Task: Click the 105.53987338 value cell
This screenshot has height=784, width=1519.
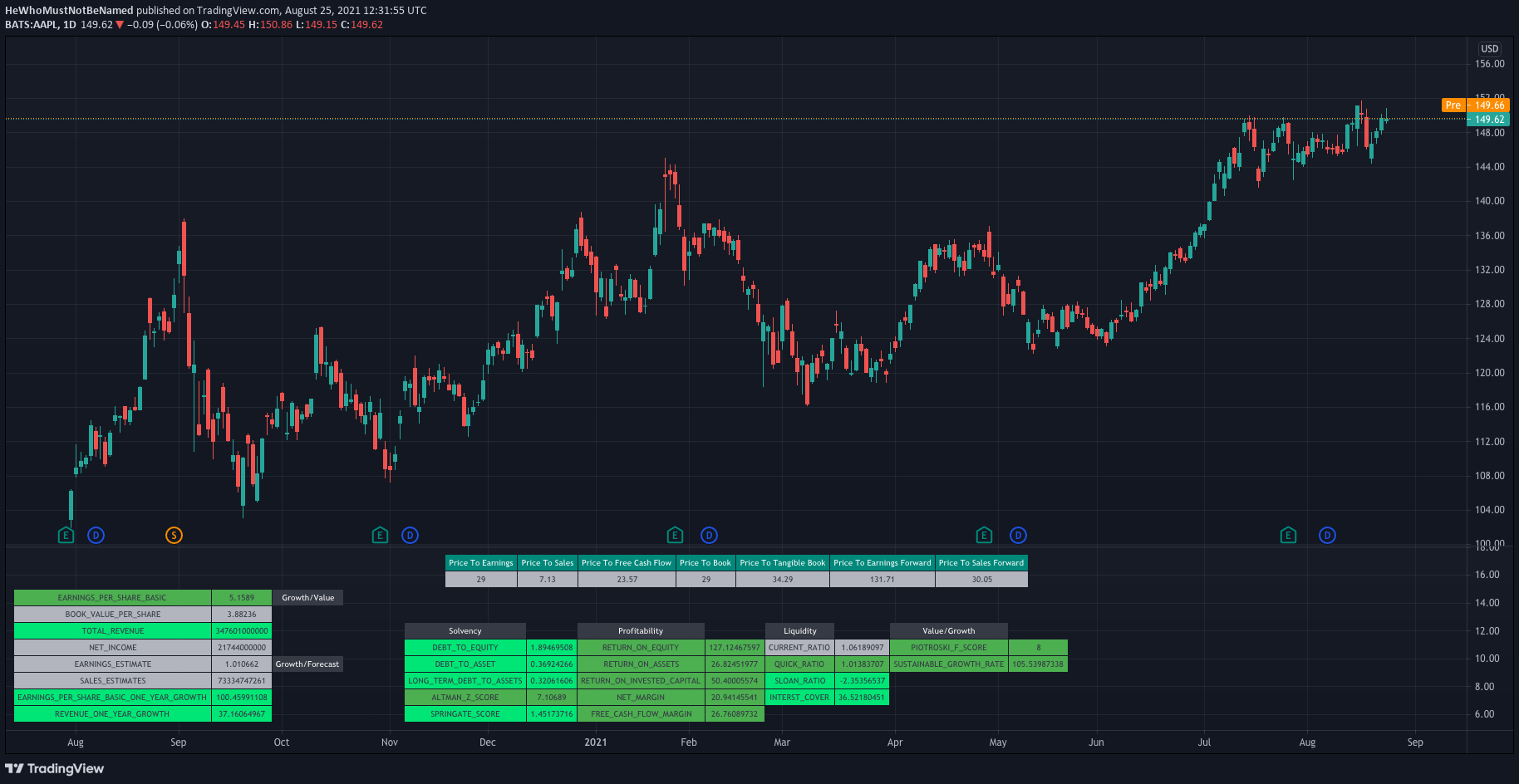Action: coord(1038,664)
